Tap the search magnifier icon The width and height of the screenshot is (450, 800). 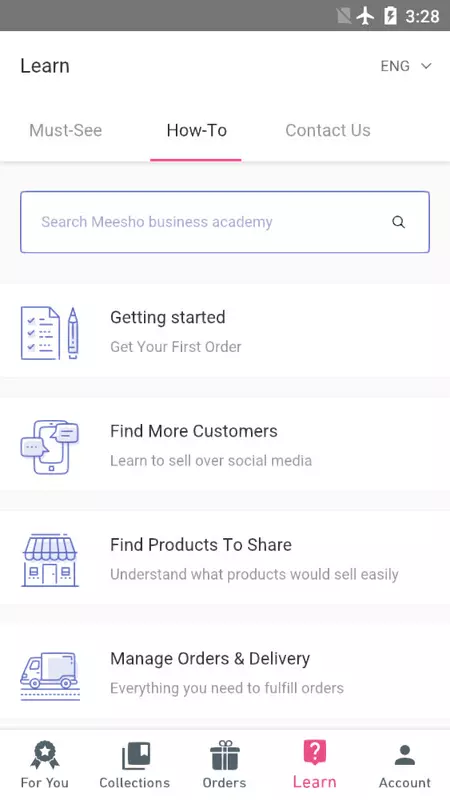click(x=398, y=222)
